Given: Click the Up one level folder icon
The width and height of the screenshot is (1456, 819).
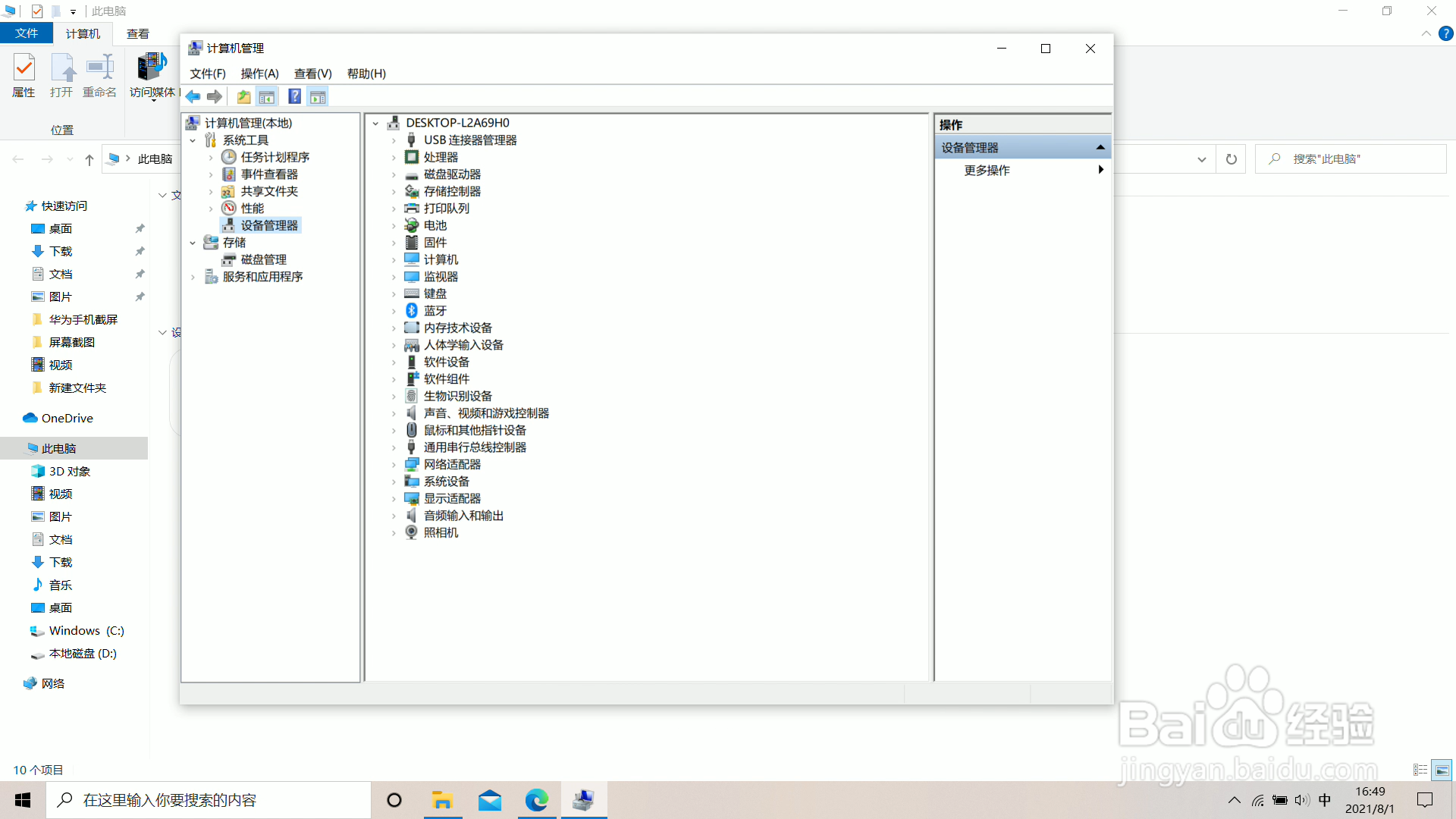Looking at the screenshot, I should pos(243,96).
